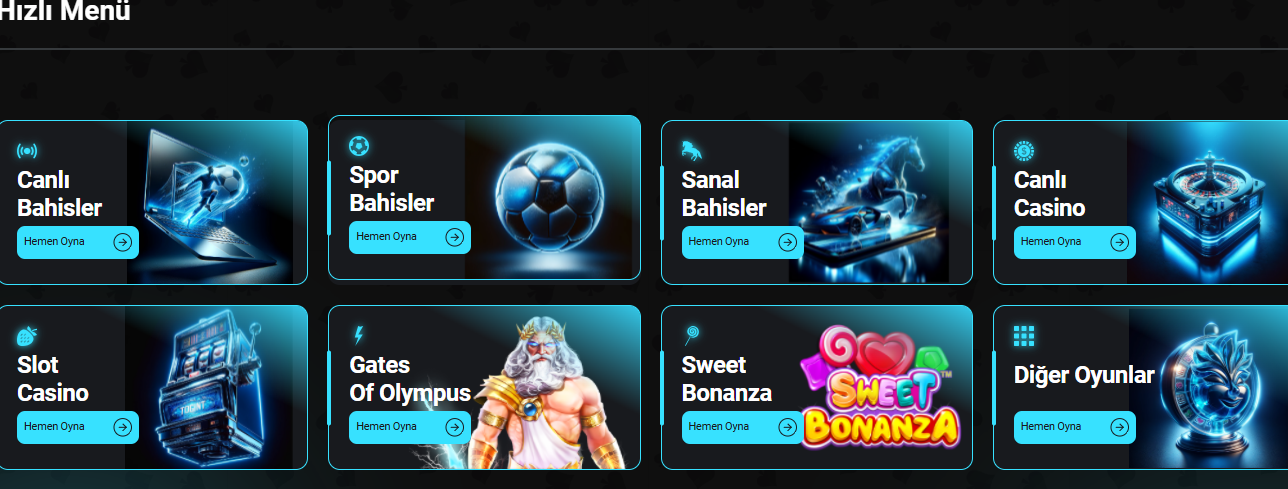Click the live broadcast icon above Canlı Bahisler
Image resolution: width=1288 pixels, height=489 pixels.
coord(28,151)
